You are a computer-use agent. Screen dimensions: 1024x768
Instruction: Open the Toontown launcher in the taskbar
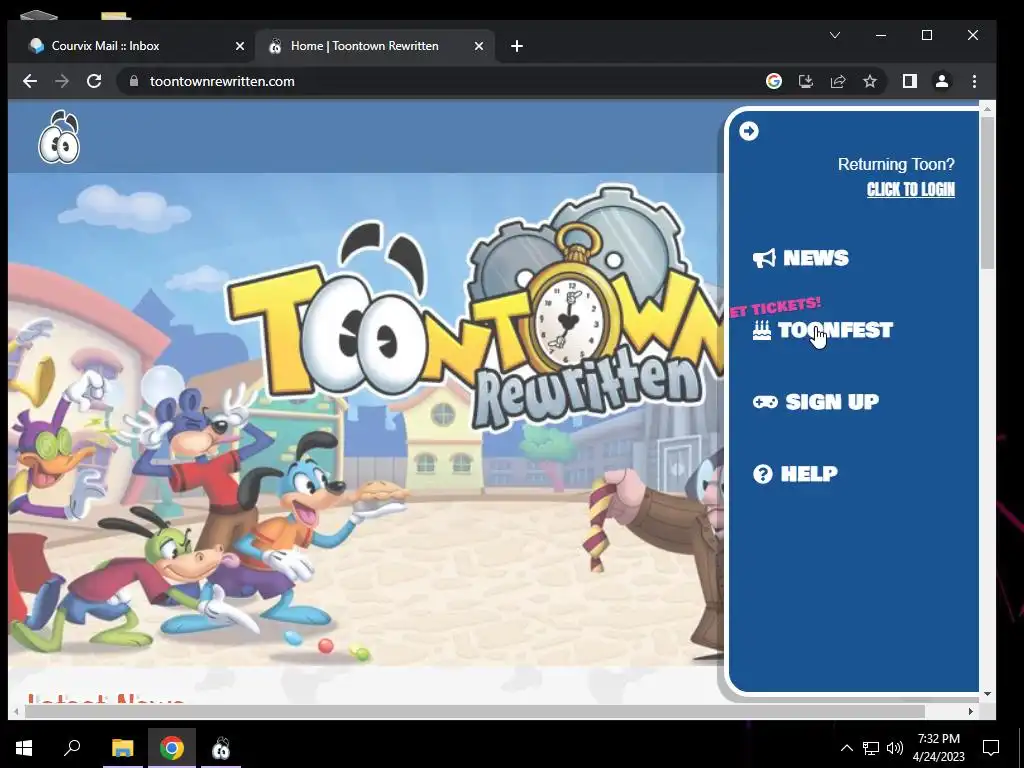pyautogui.click(x=221, y=748)
